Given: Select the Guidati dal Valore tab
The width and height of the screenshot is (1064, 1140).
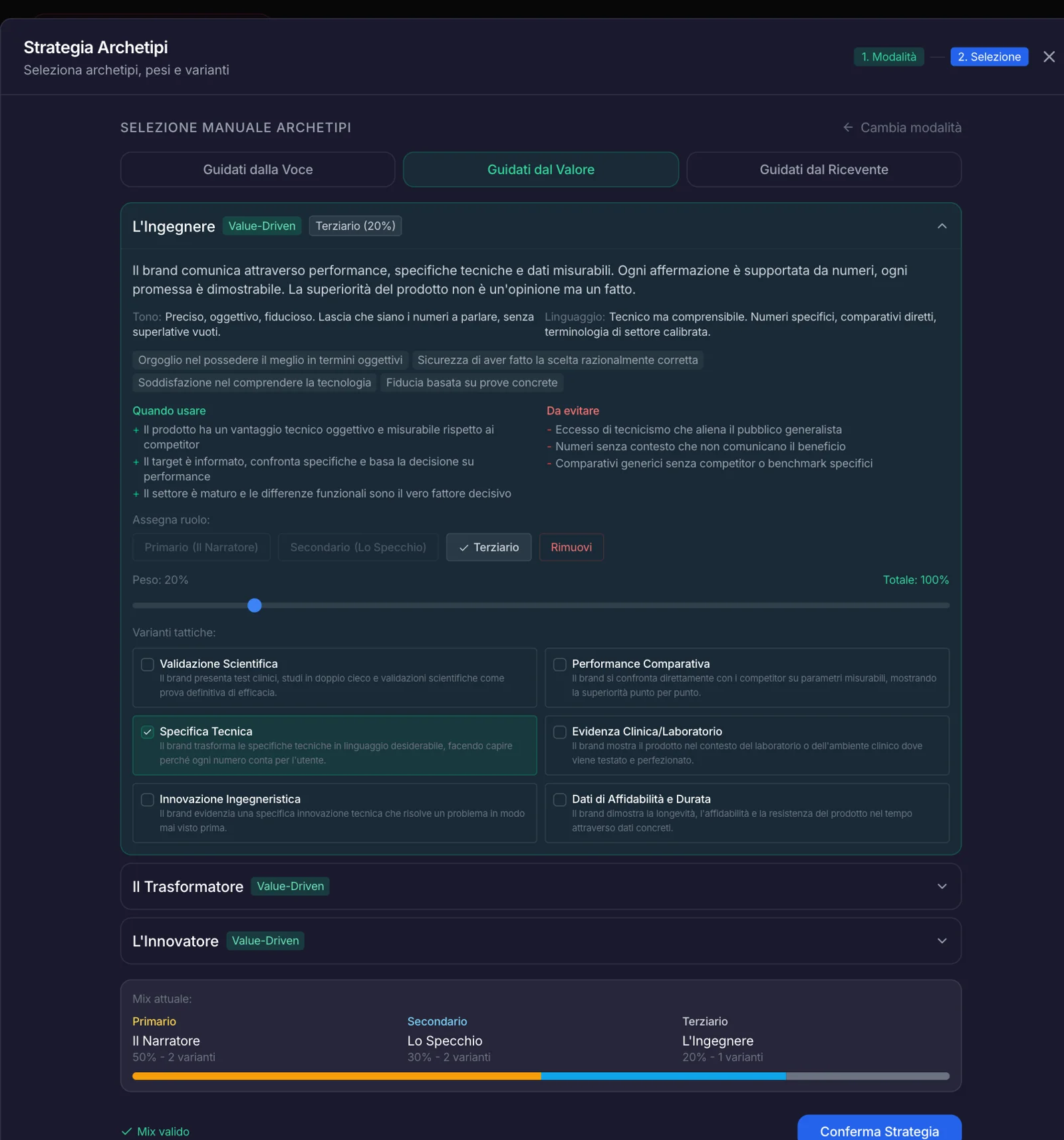Looking at the screenshot, I should point(541,170).
